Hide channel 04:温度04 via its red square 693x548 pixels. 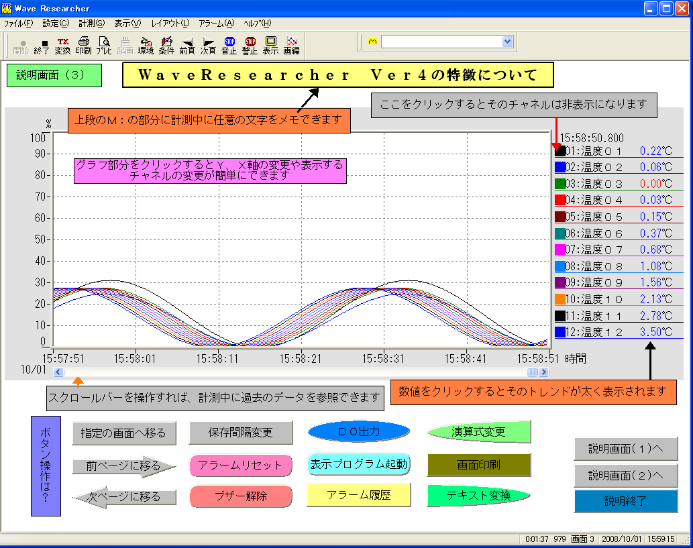point(560,200)
